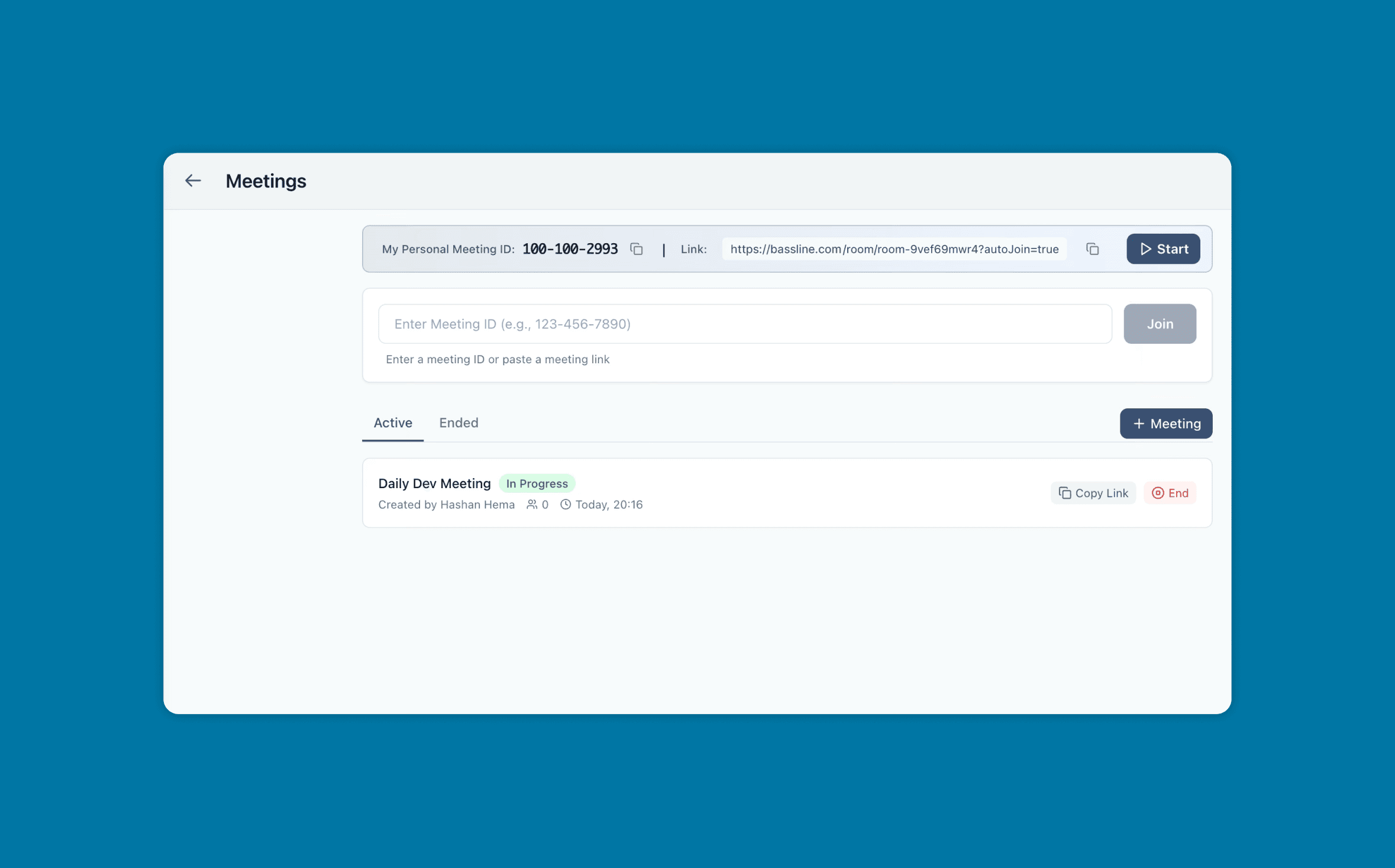Click the clock icon beside Today, 20:16
The width and height of the screenshot is (1395, 868).
pyautogui.click(x=566, y=504)
